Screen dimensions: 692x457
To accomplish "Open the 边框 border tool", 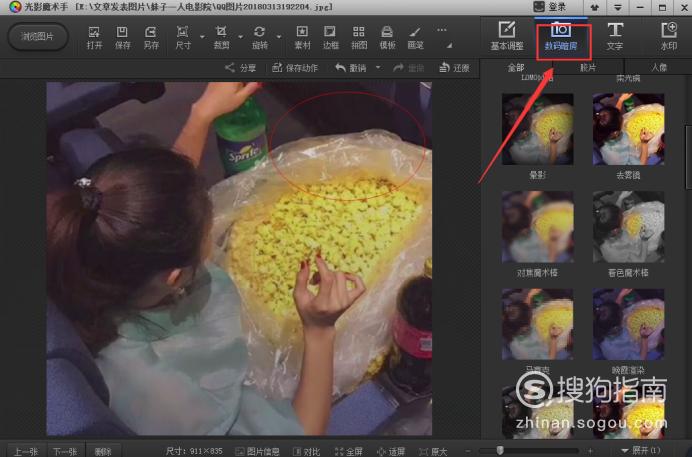I will [330, 37].
